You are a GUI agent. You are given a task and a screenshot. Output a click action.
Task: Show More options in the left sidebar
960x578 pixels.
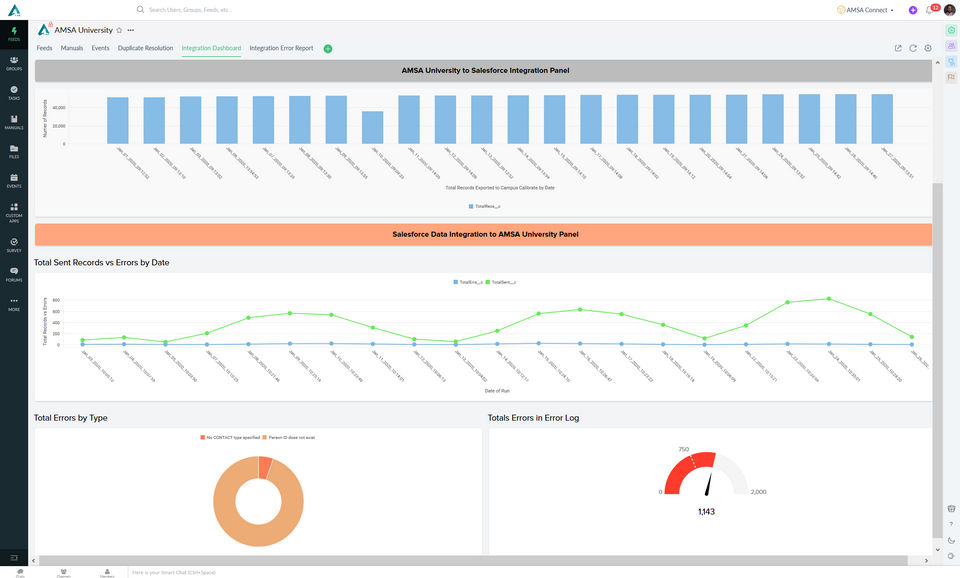click(13, 304)
